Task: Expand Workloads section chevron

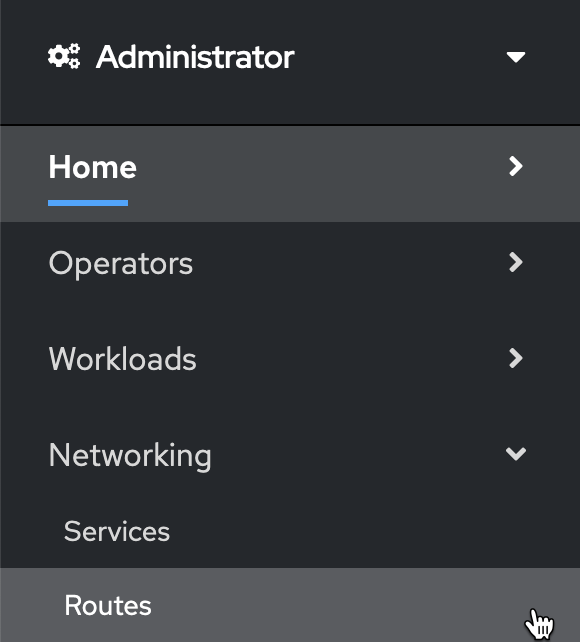Action: click(x=516, y=358)
